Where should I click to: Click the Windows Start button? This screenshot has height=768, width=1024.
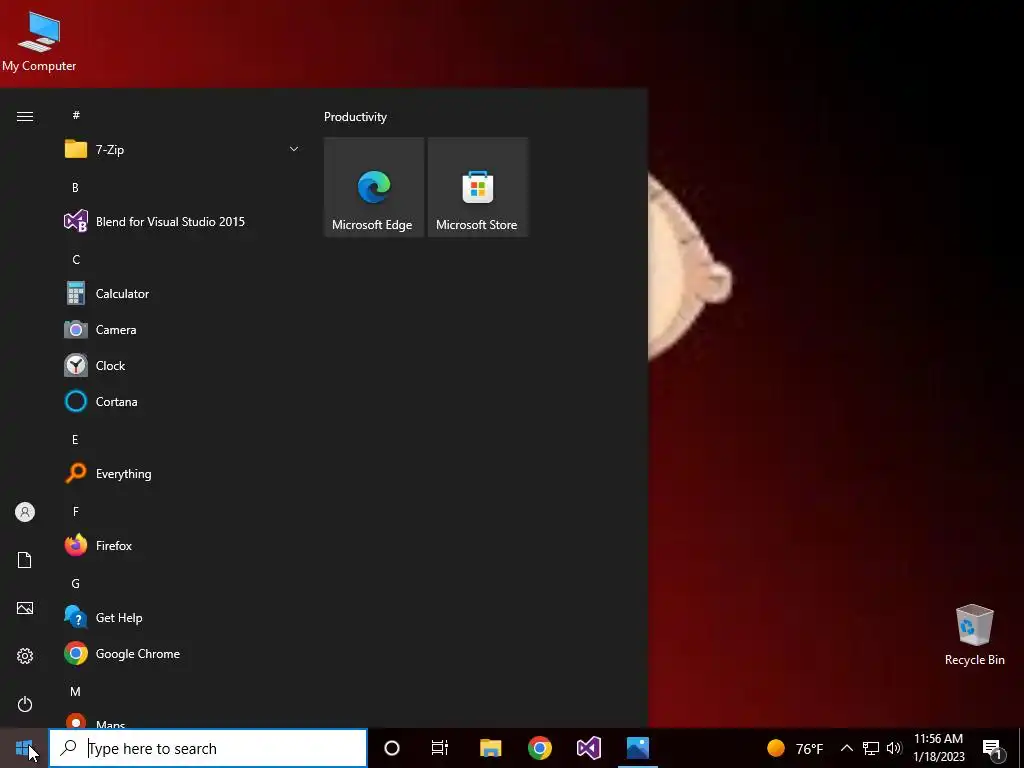click(x=24, y=748)
